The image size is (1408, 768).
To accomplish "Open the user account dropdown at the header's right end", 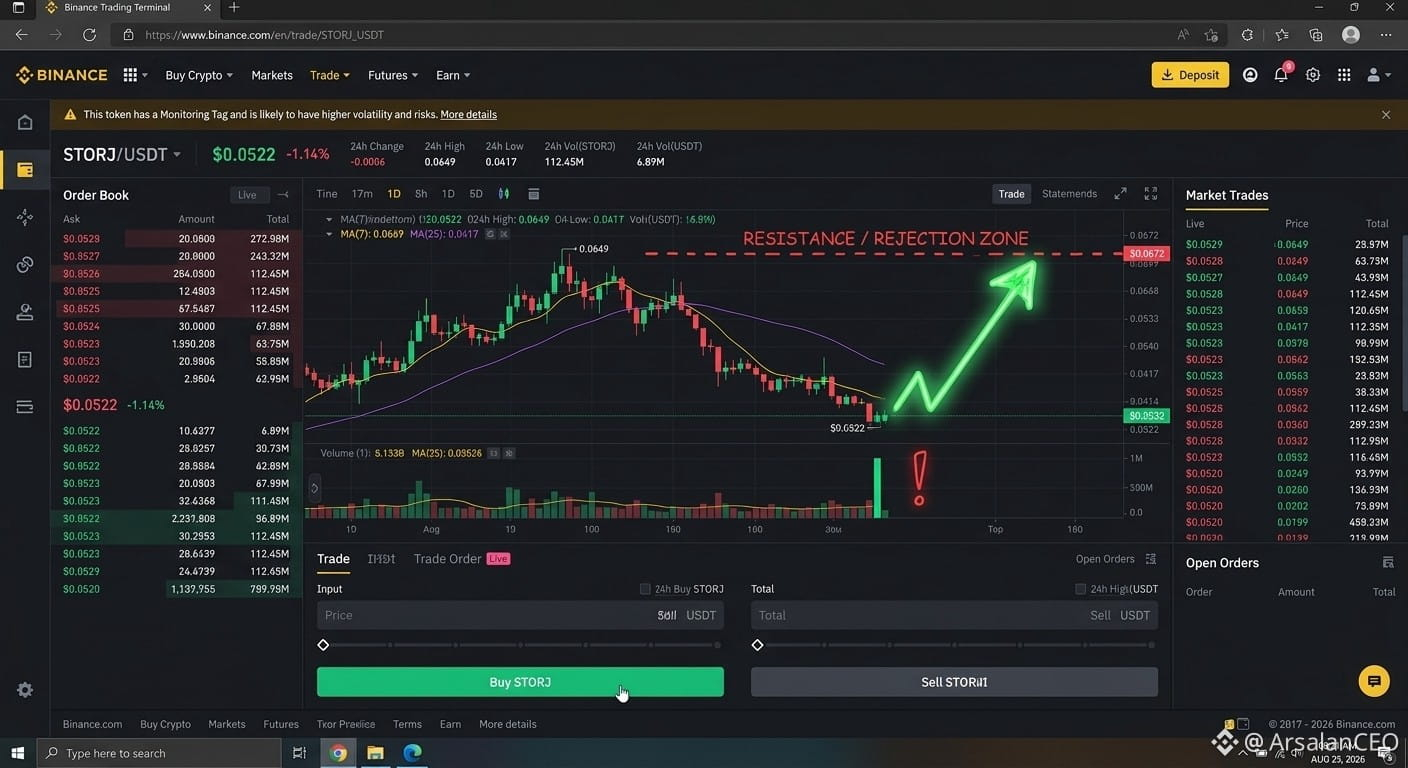I will pos(1379,75).
